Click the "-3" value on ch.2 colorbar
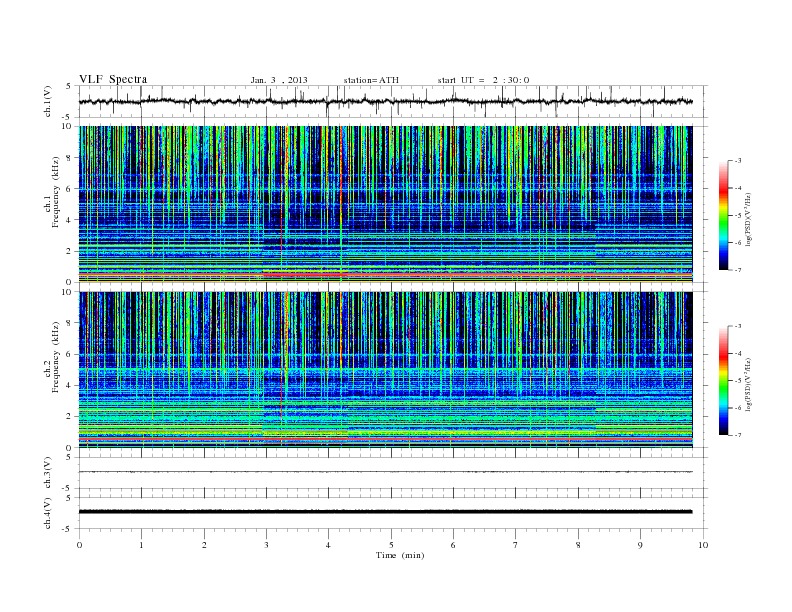 [x=738, y=326]
